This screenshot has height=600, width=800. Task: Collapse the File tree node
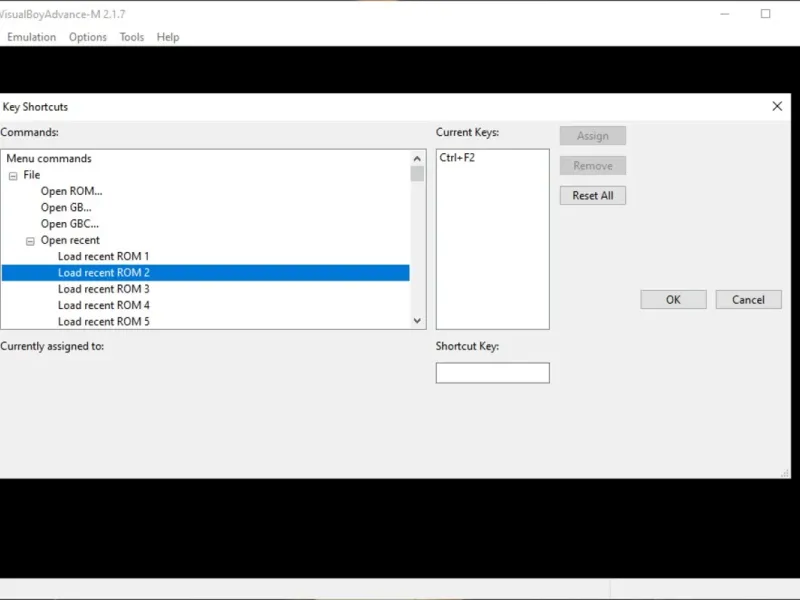[13, 176]
